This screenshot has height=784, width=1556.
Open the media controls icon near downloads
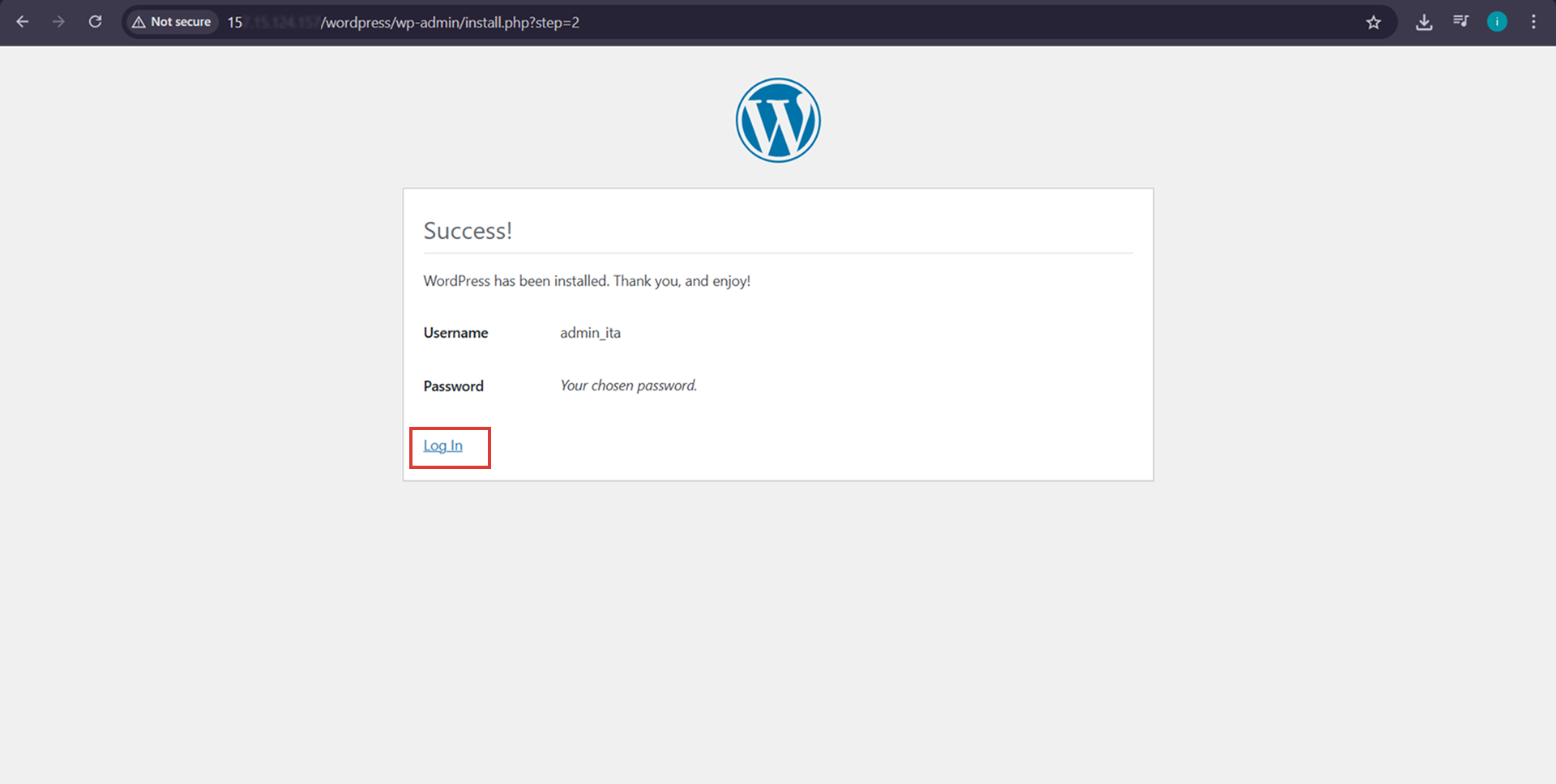tap(1460, 22)
